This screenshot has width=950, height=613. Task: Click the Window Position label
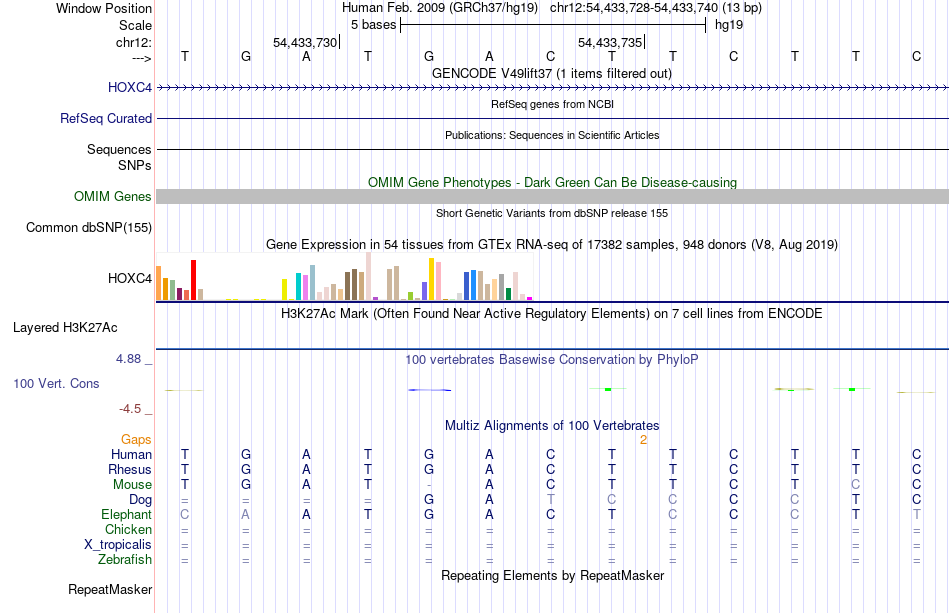coord(104,8)
